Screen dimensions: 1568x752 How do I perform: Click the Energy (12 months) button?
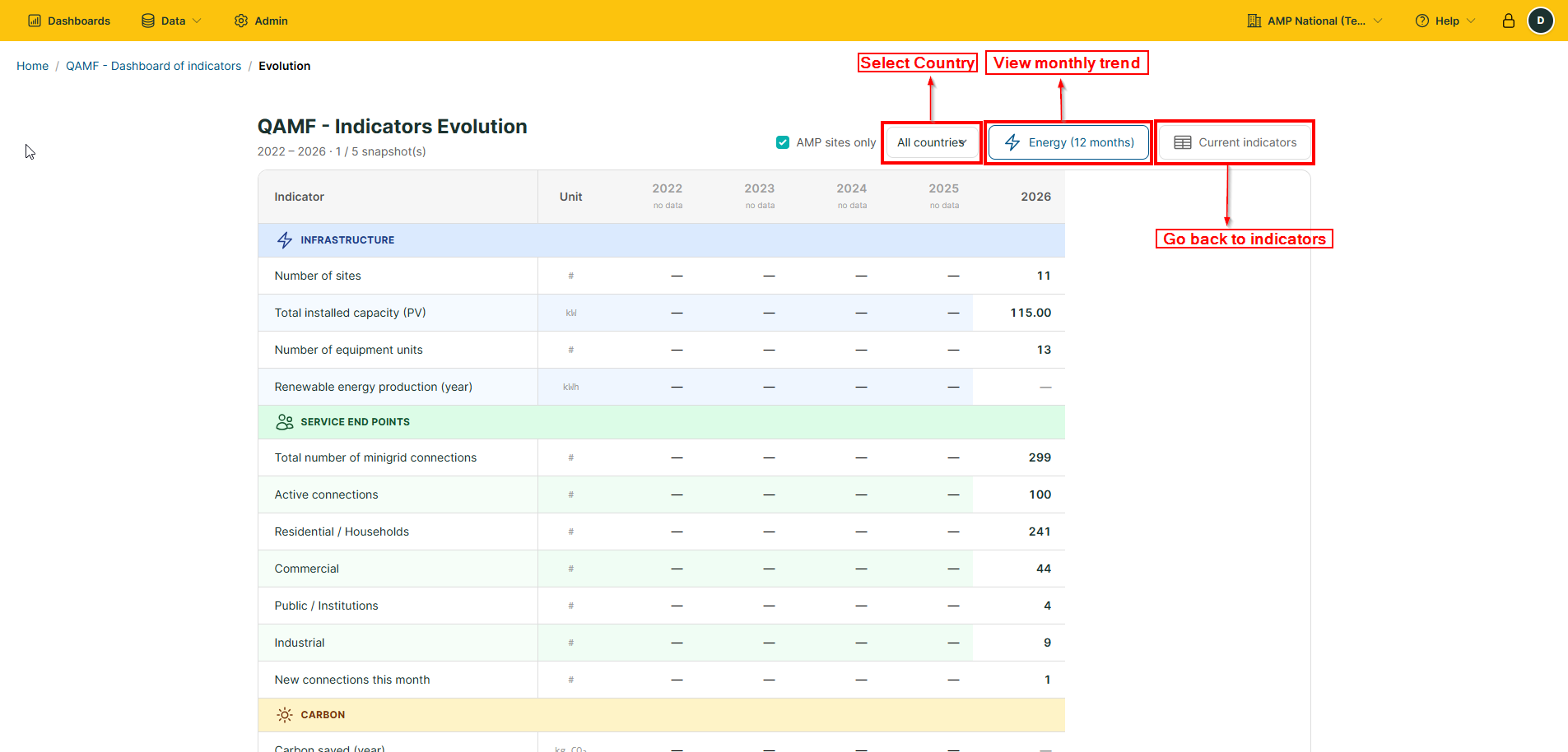1068,142
